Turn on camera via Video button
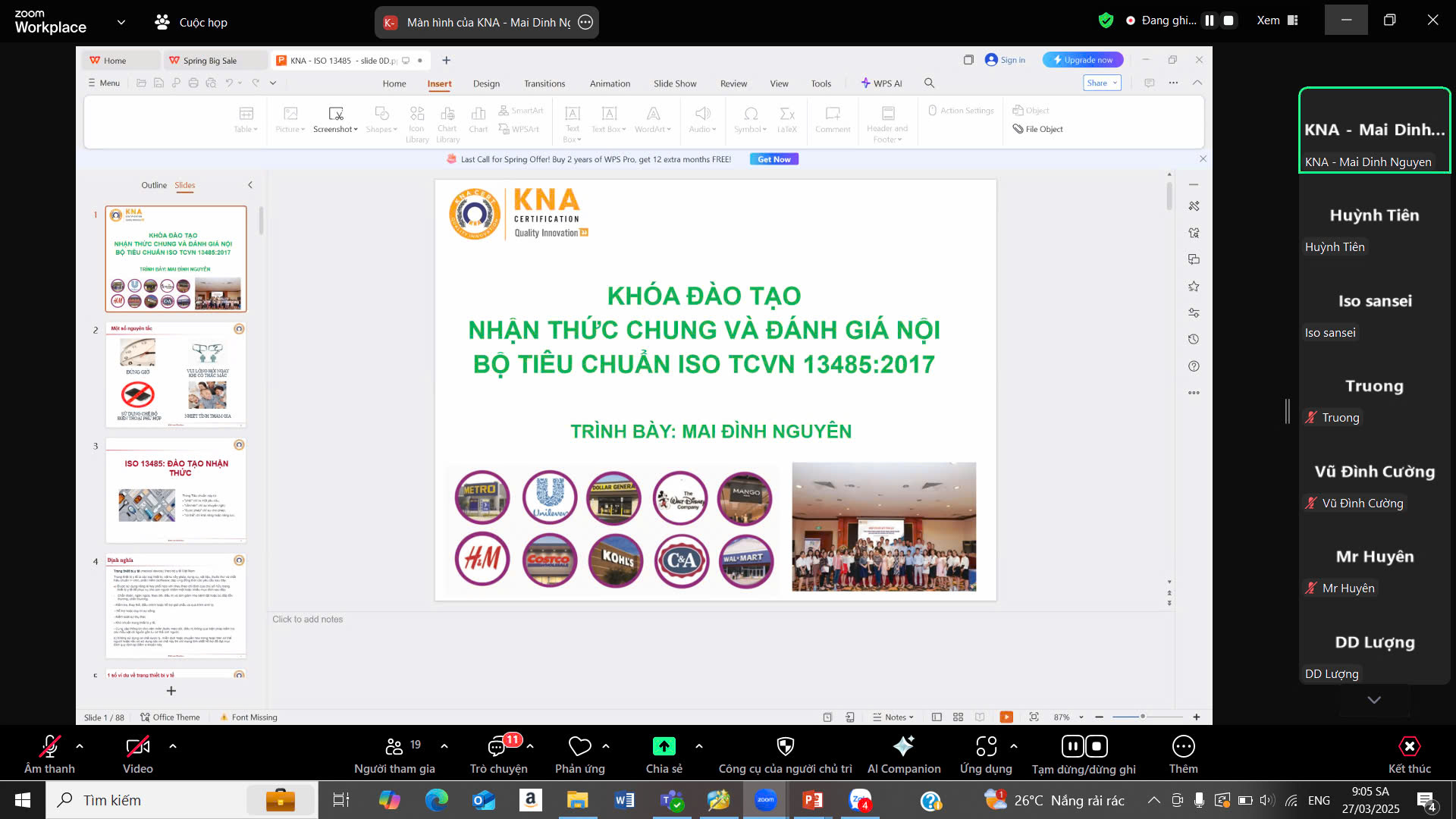 (137, 747)
